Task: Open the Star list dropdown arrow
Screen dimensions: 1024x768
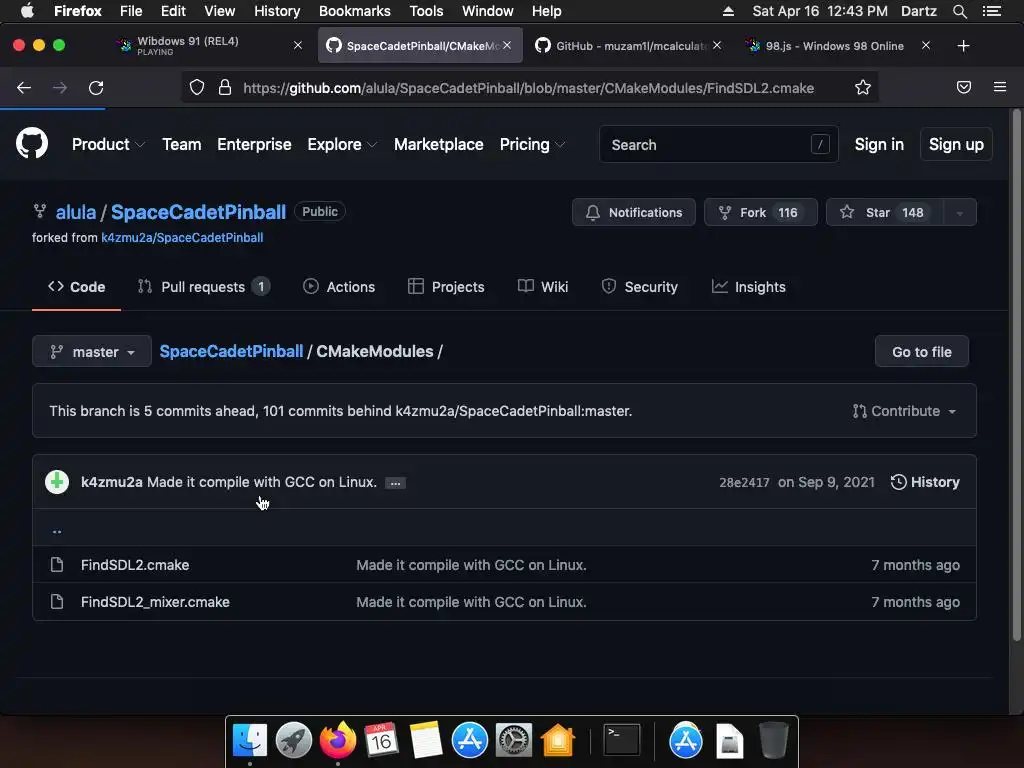Action: [x=959, y=212]
